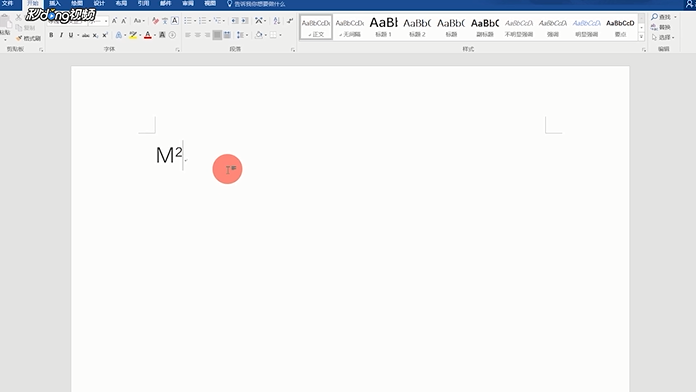Toggle strikethrough (abc) formatting

pos(86,35)
